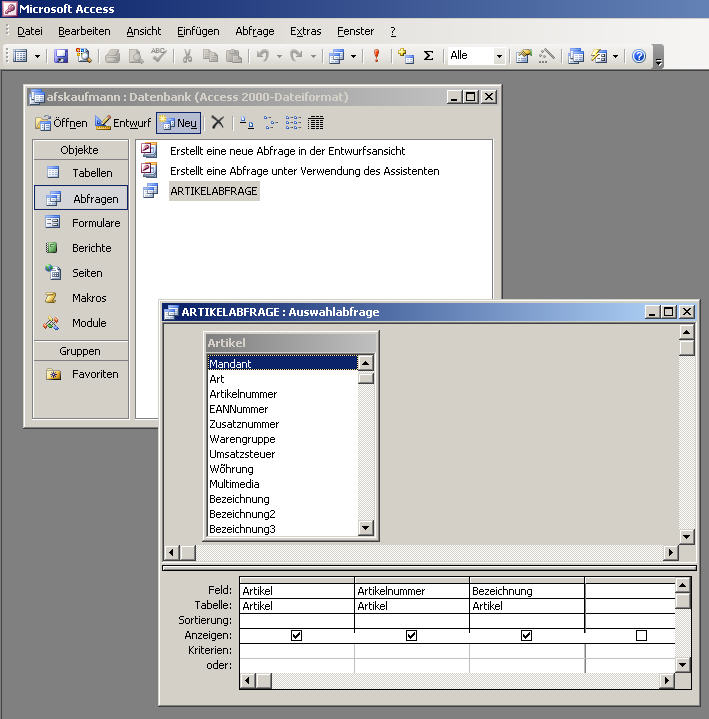Image resolution: width=709 pixels, height=719 pixels.
Task: Click the New Object icon
Action: click(x=599, y=56)
